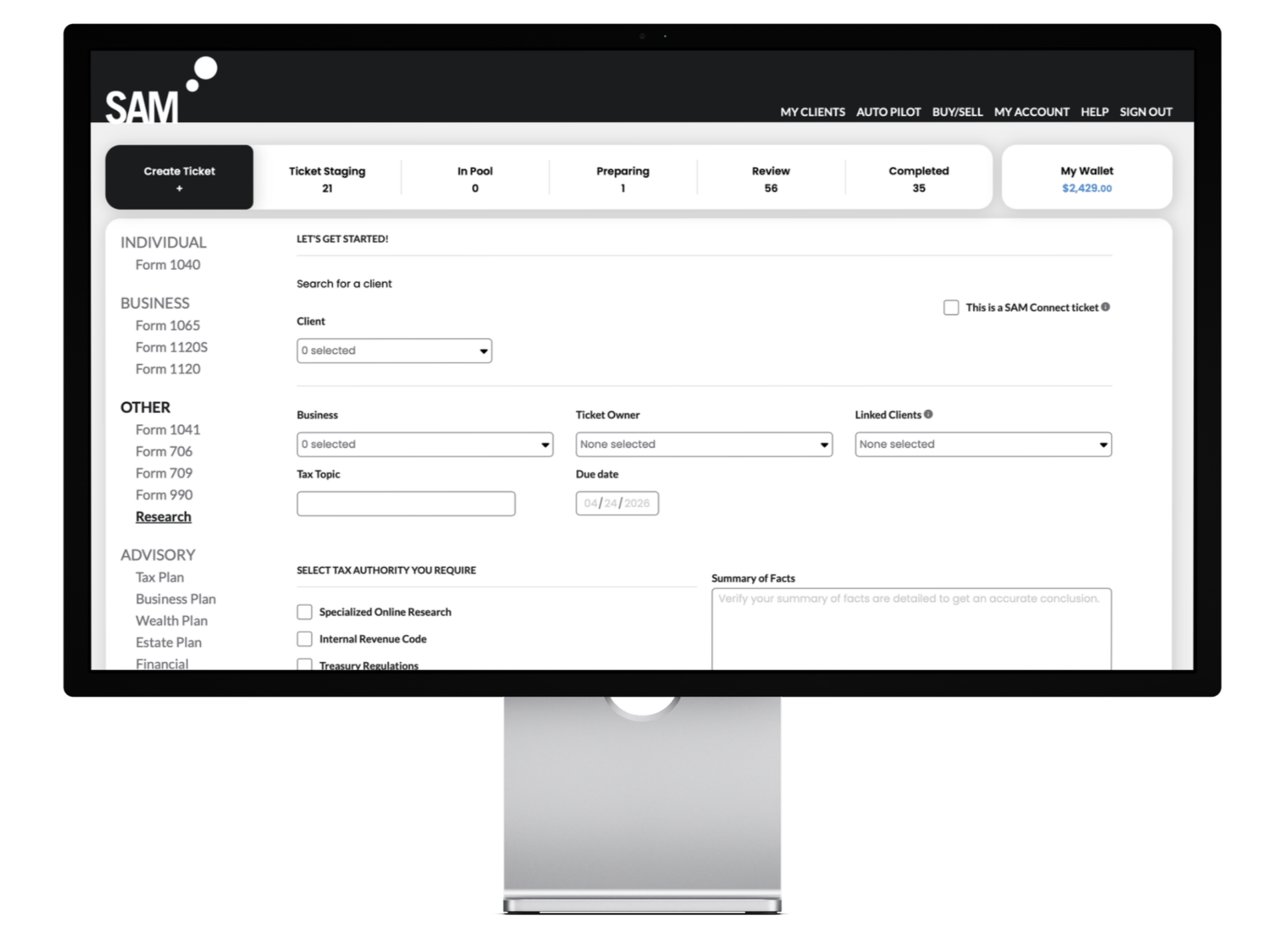Select Form 706
The width and height of the screenshot is (1288, 937).
(164, 451)
